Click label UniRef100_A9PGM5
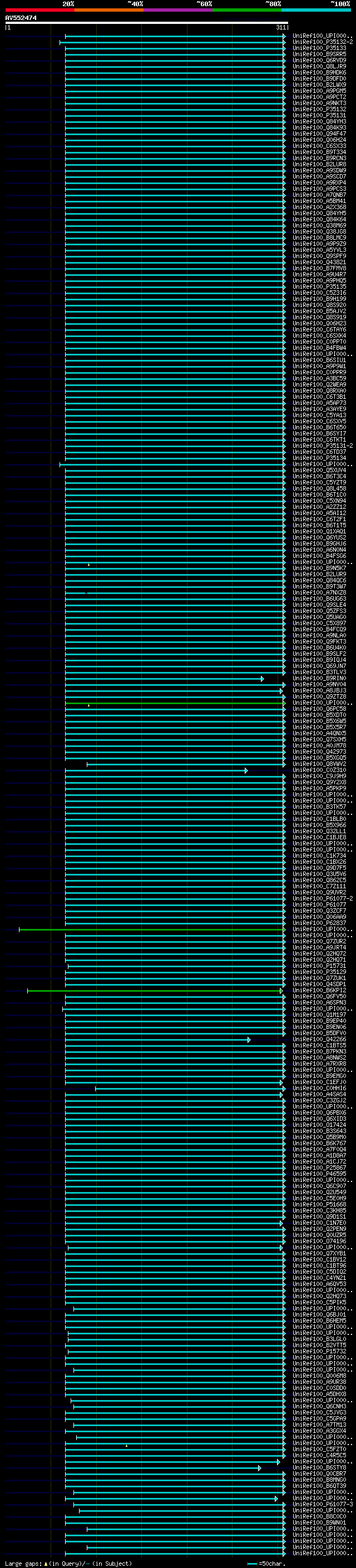This screenshot has width=356, height=1568. point(319,91)
